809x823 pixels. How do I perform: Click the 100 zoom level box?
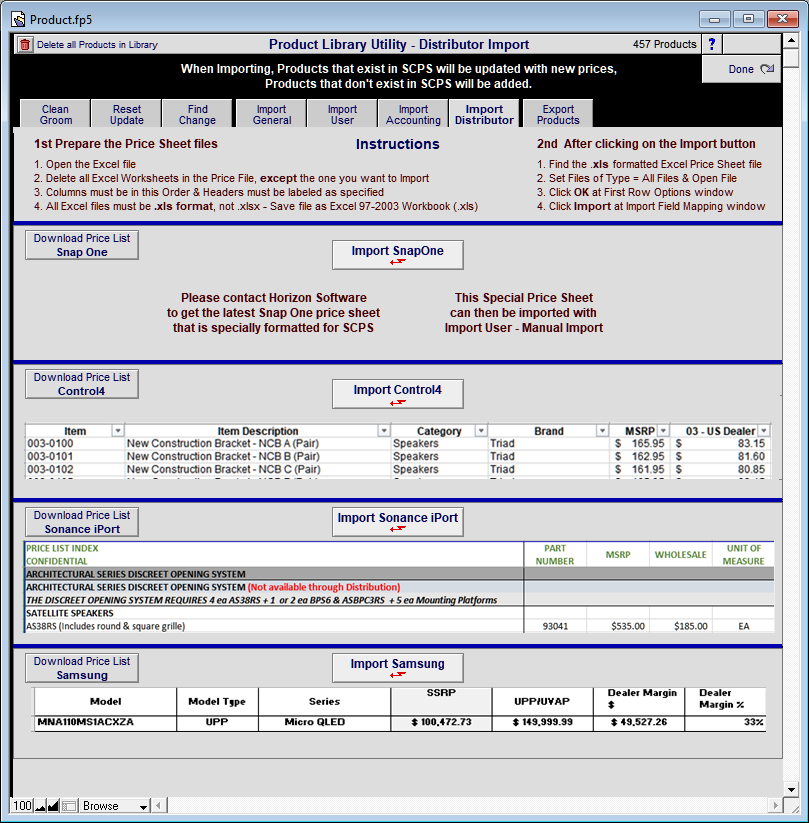[23, 806]
